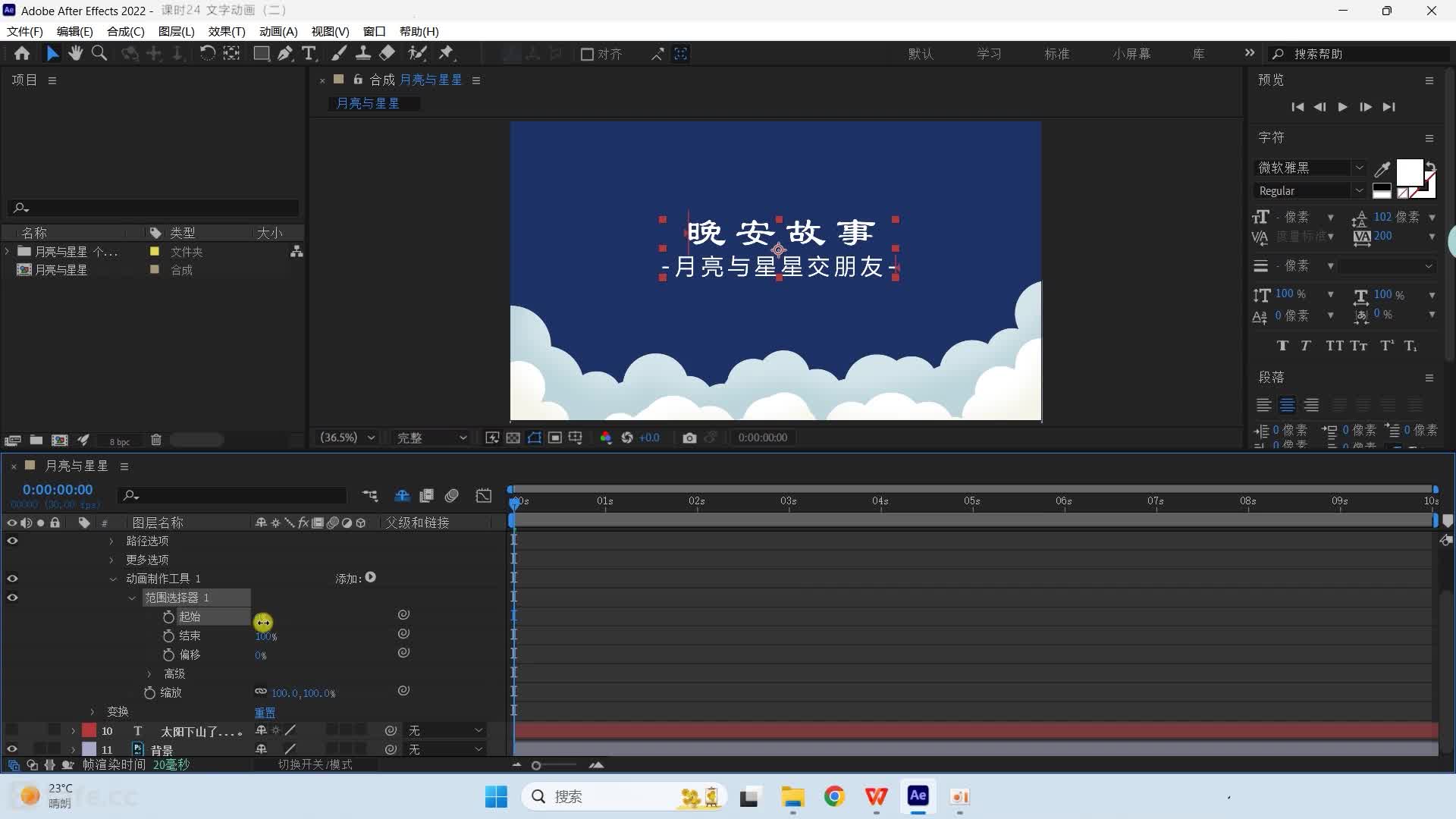The image size is (1456, 819).
Task: Expand the 高级 group
Action: [149, 673]
